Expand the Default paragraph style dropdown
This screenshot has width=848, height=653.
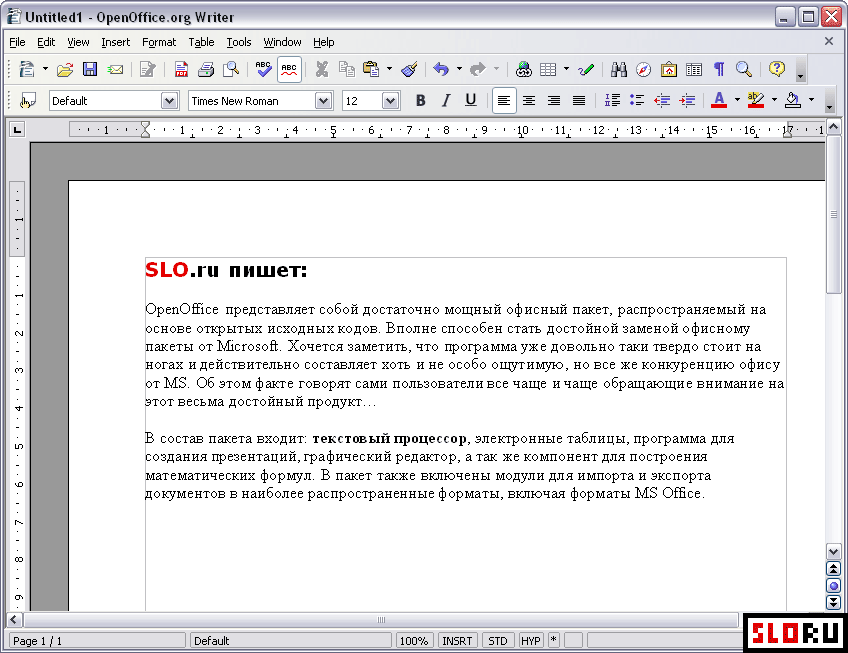point(169,100)
